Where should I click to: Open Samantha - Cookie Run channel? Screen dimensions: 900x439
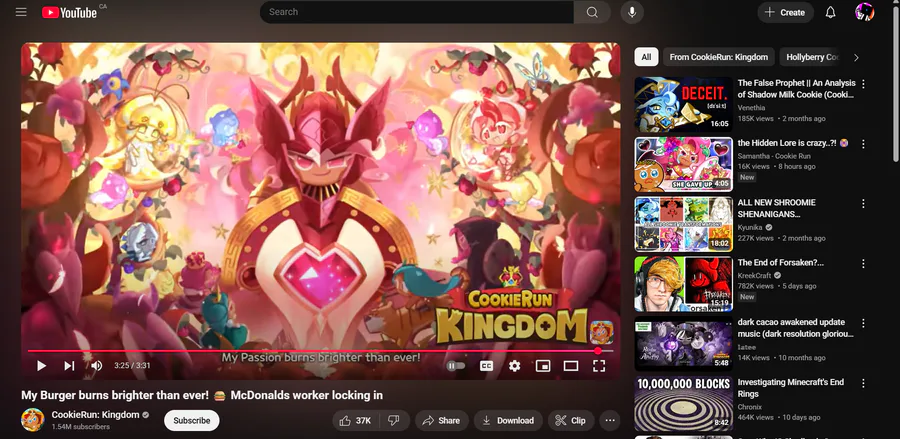click(774, 156)
